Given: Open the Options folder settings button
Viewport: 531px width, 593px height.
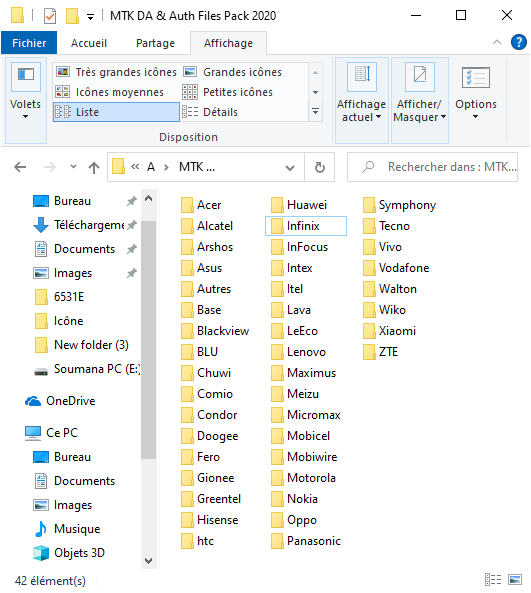Looking at the screenshot, I should [x=476, y=93].
